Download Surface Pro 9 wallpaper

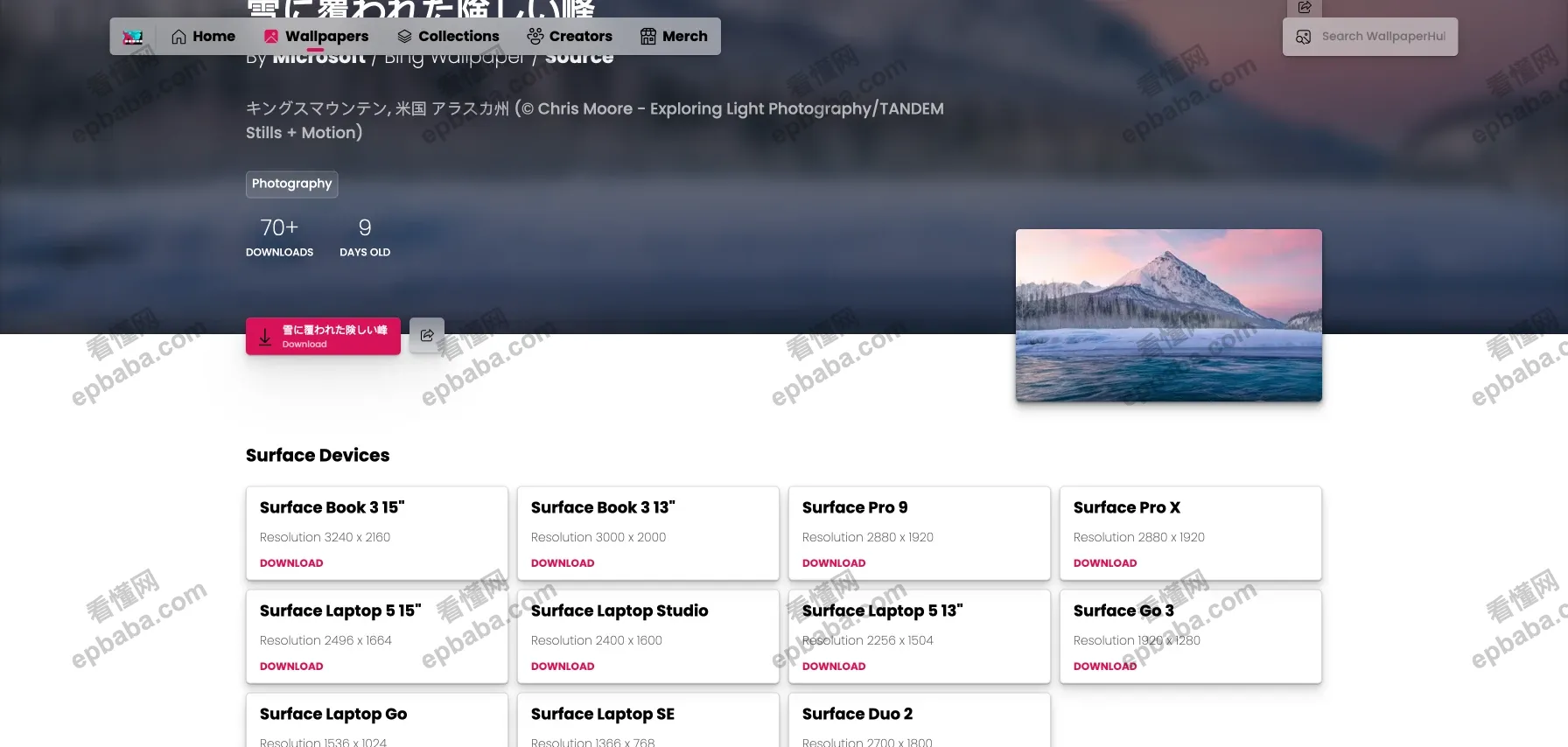(834, 563)
